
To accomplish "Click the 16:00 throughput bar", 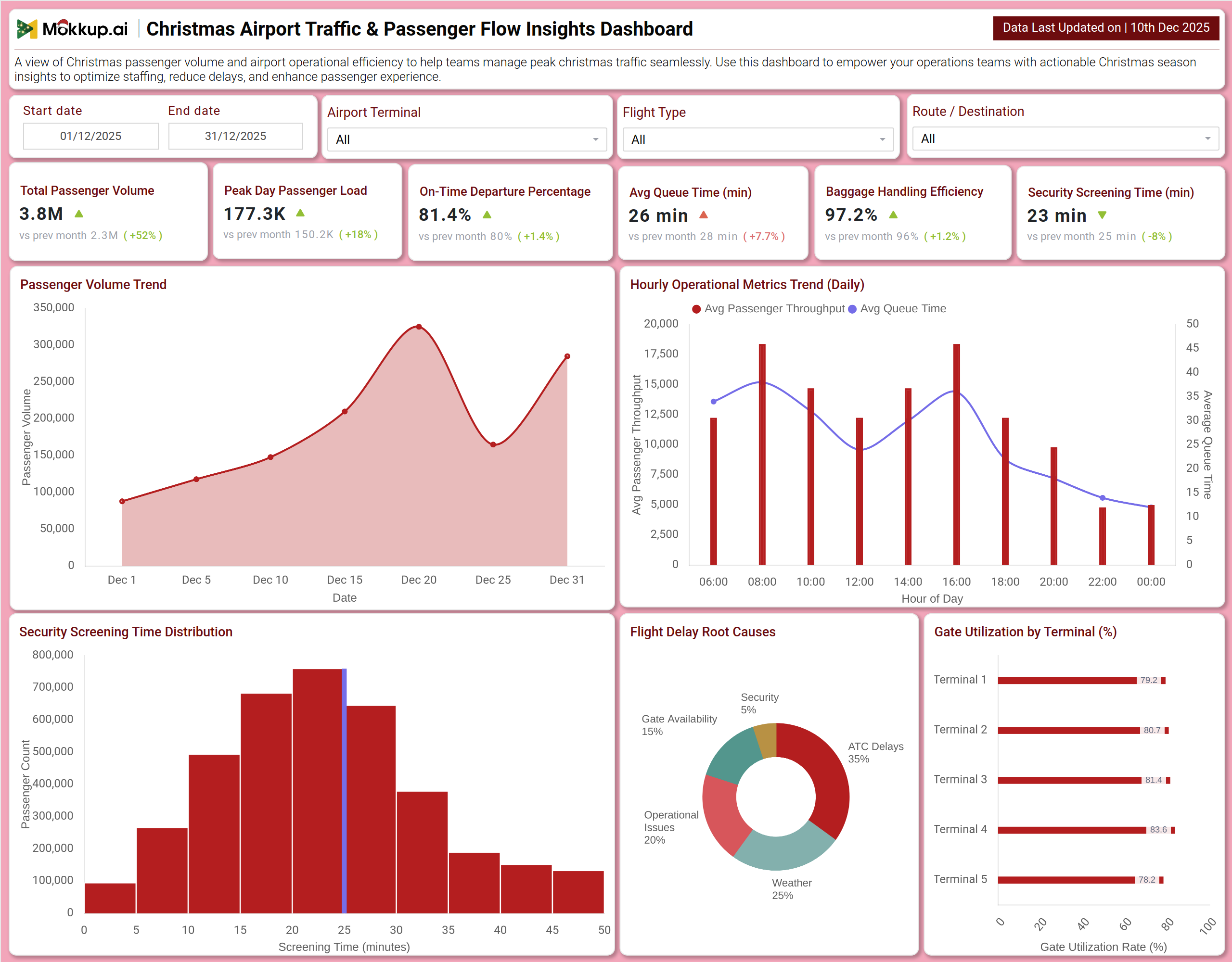I will click(x=957, y=455).
